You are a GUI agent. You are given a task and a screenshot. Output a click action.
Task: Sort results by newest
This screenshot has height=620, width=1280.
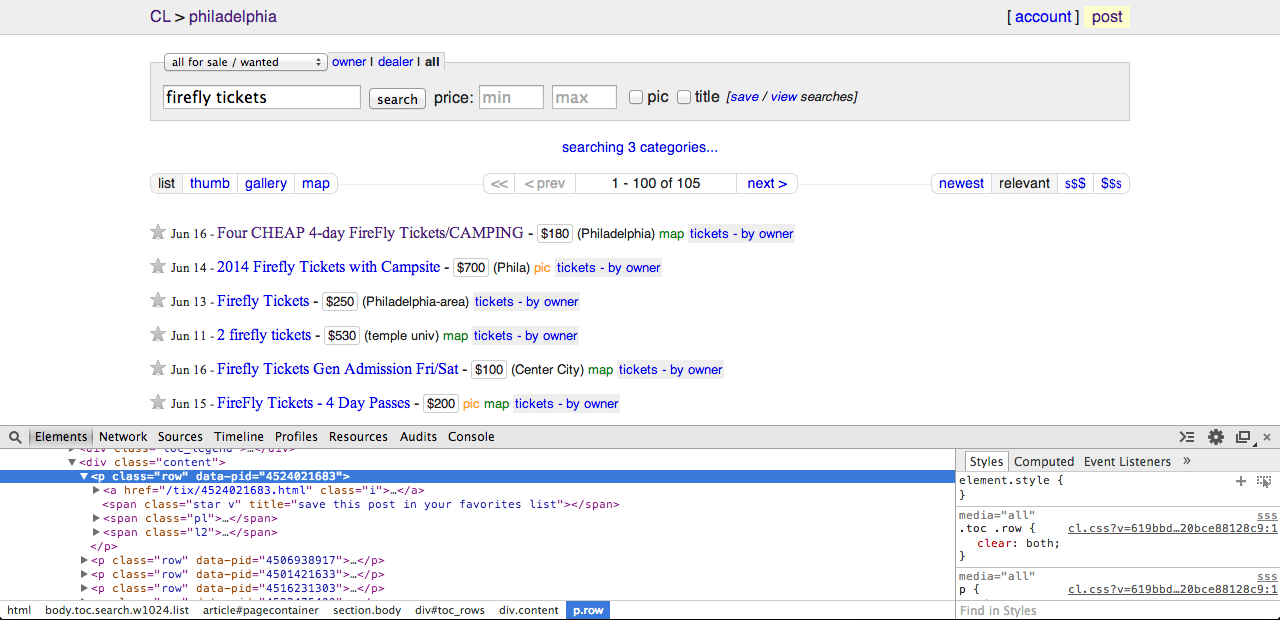tap(961, 183)
